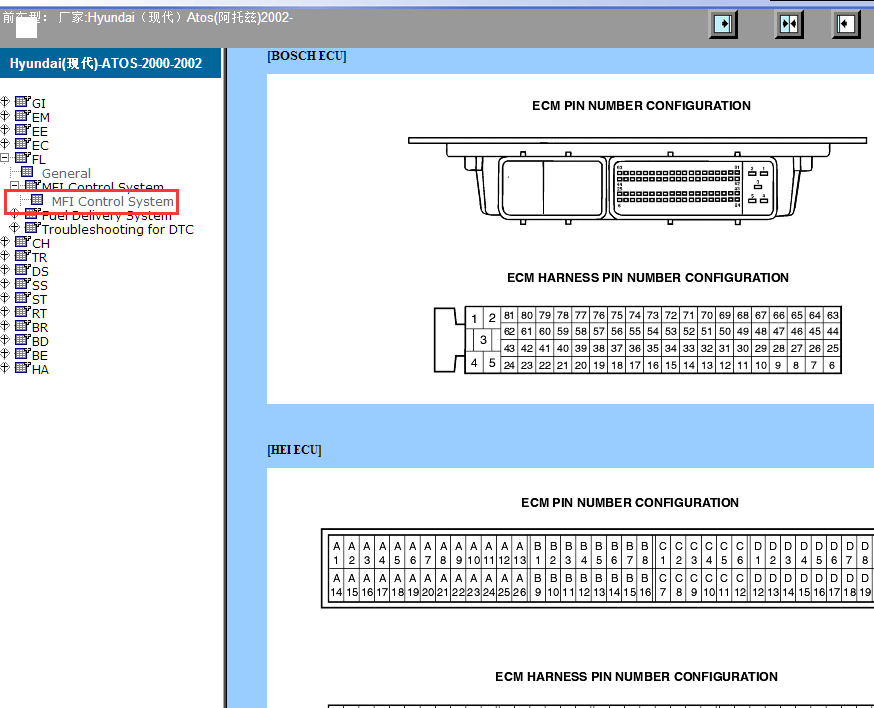
Task: Expand the EE tree node
Action: tap(5, 129)
